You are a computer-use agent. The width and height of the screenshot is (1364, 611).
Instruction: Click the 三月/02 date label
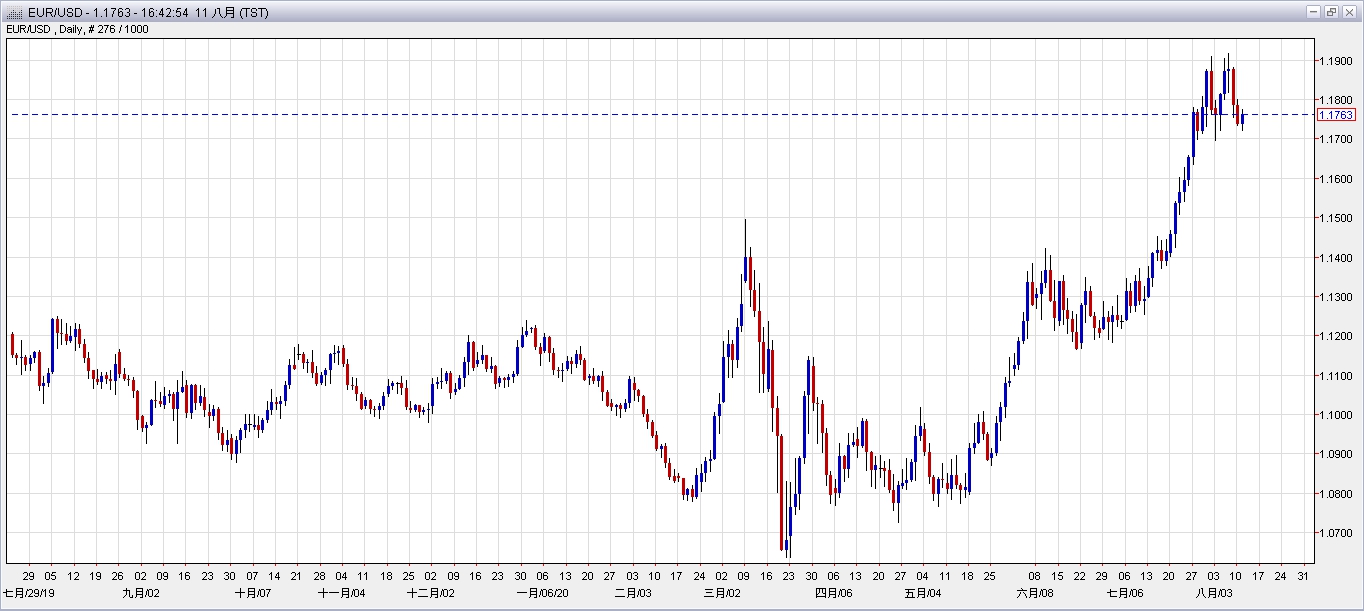(722, 593)
